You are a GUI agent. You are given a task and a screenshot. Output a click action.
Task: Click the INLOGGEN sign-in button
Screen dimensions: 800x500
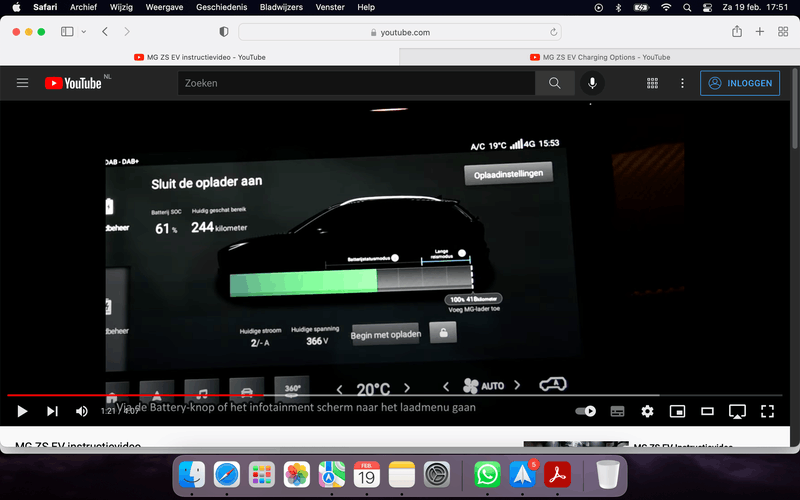(740, 83)
